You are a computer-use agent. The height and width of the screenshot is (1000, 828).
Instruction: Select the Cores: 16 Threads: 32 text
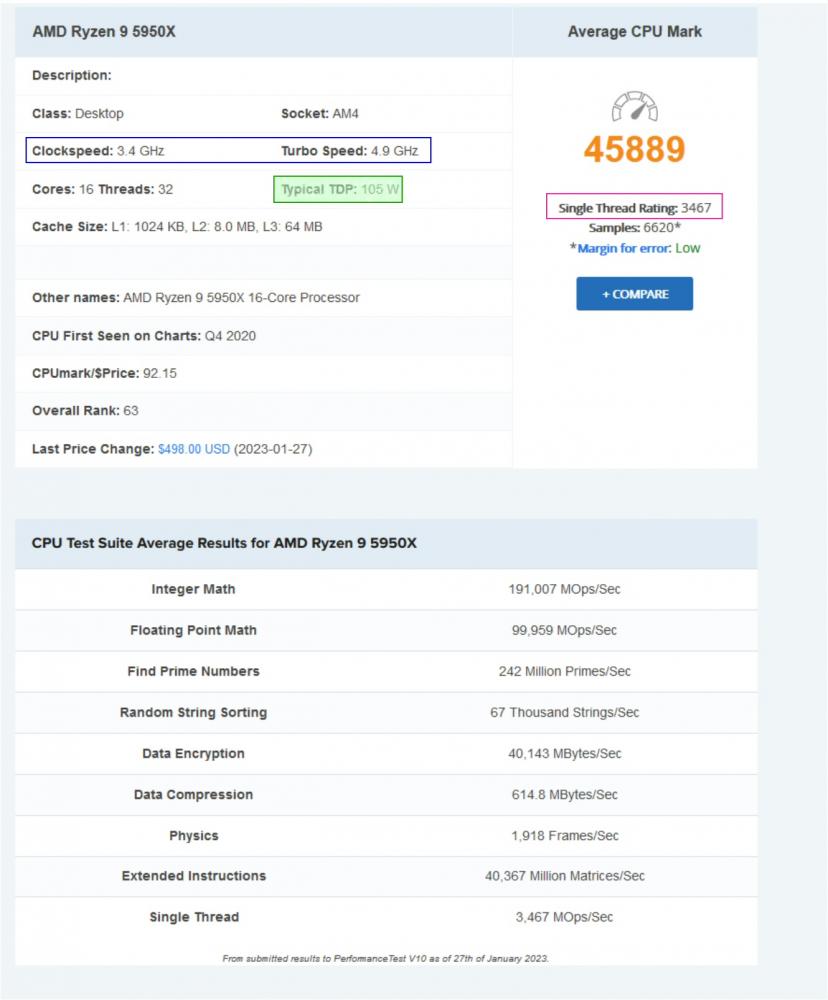[103, 189]
